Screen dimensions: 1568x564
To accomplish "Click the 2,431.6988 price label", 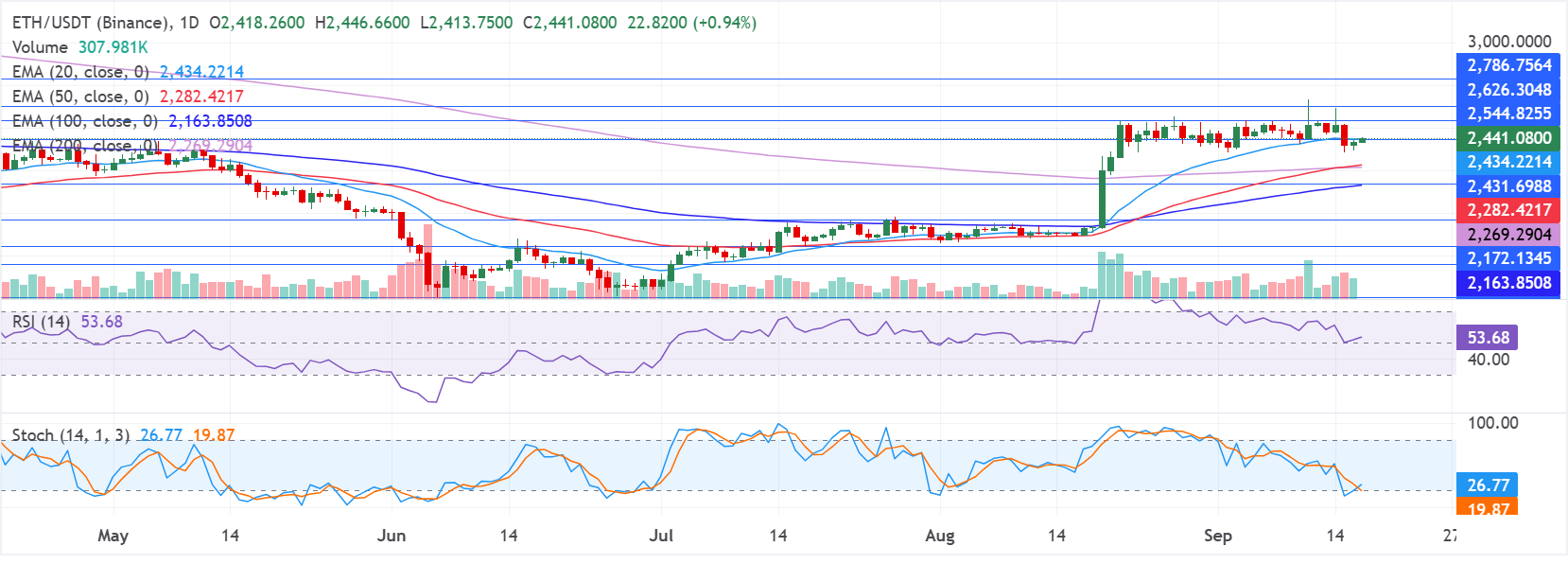I will [x=1508, y=186].
